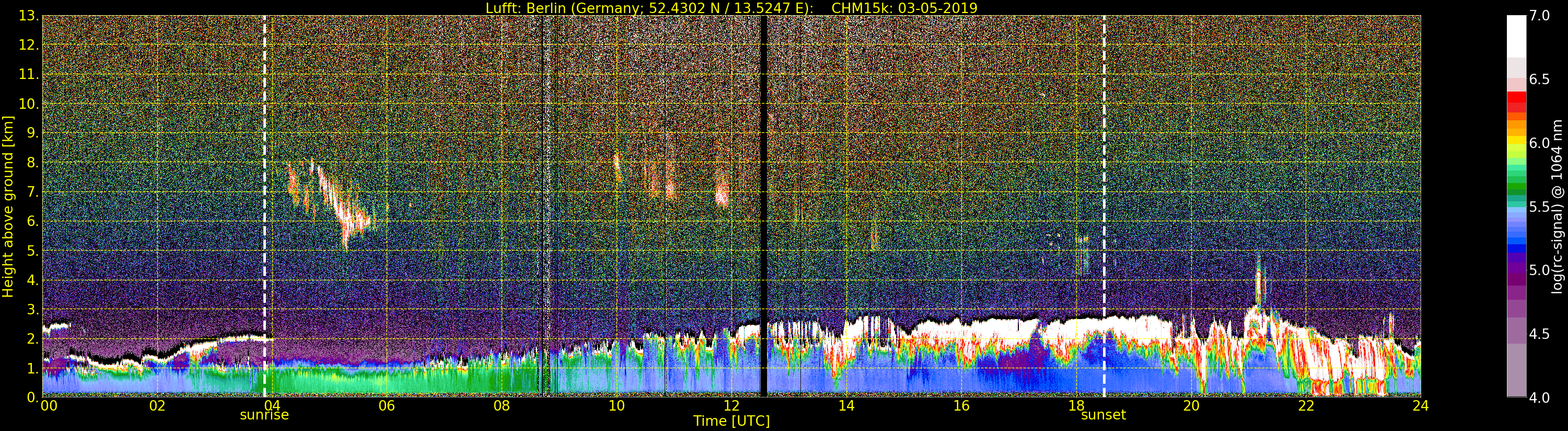This screenshot has width=1568, height=431.
Task: Click the '10' time tick label
Action: 617,405
